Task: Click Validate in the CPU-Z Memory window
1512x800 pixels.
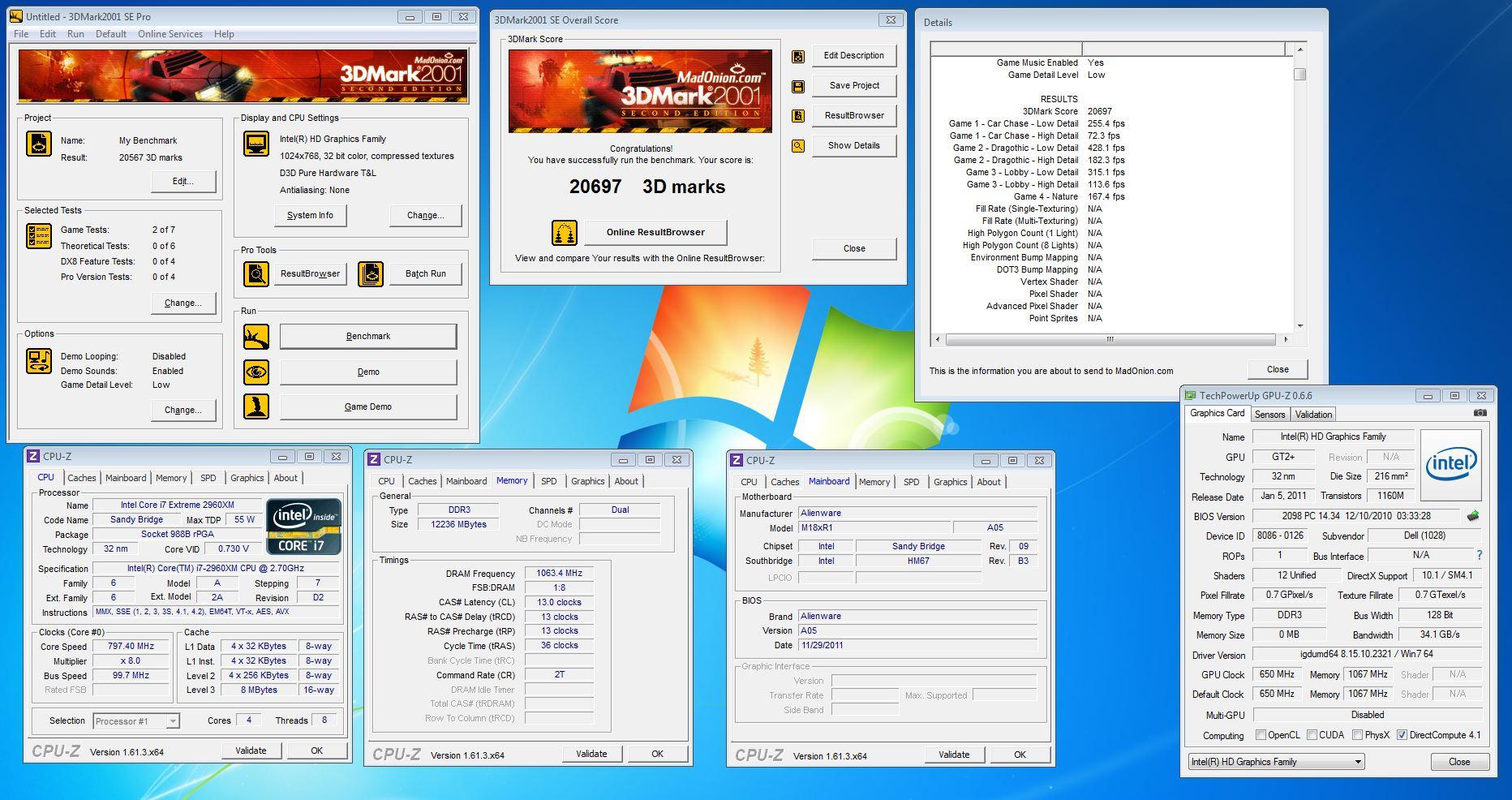Action: click(x=591, y=754)
